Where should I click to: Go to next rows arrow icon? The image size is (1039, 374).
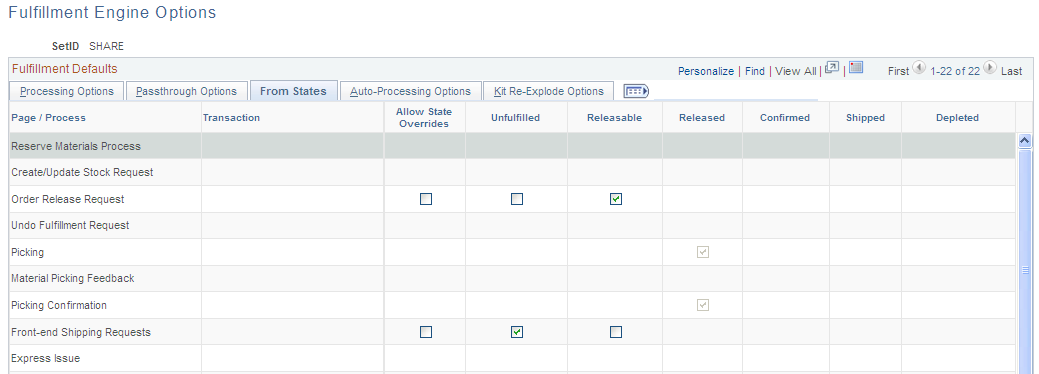coord(990,67)
